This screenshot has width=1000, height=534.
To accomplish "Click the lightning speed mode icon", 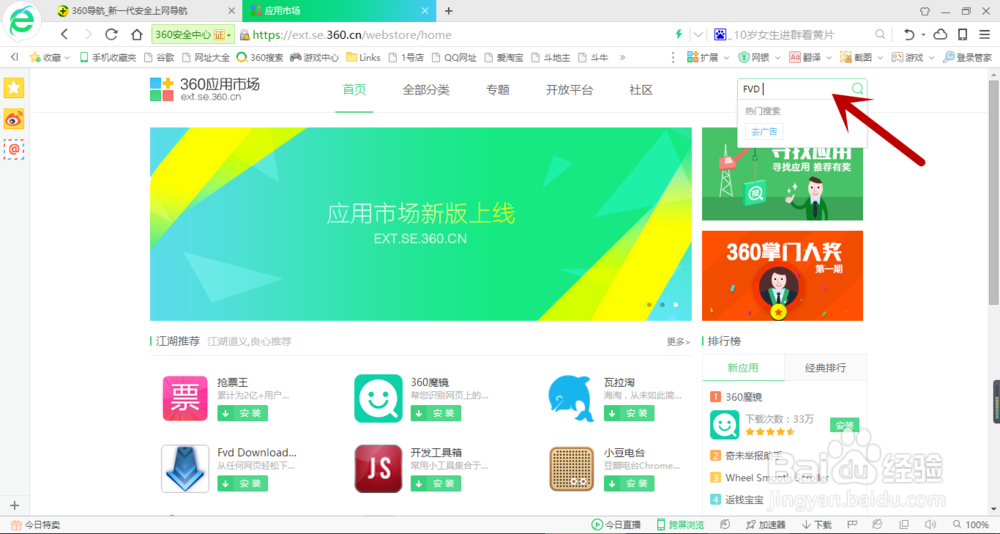I will (x=679, y=34).
